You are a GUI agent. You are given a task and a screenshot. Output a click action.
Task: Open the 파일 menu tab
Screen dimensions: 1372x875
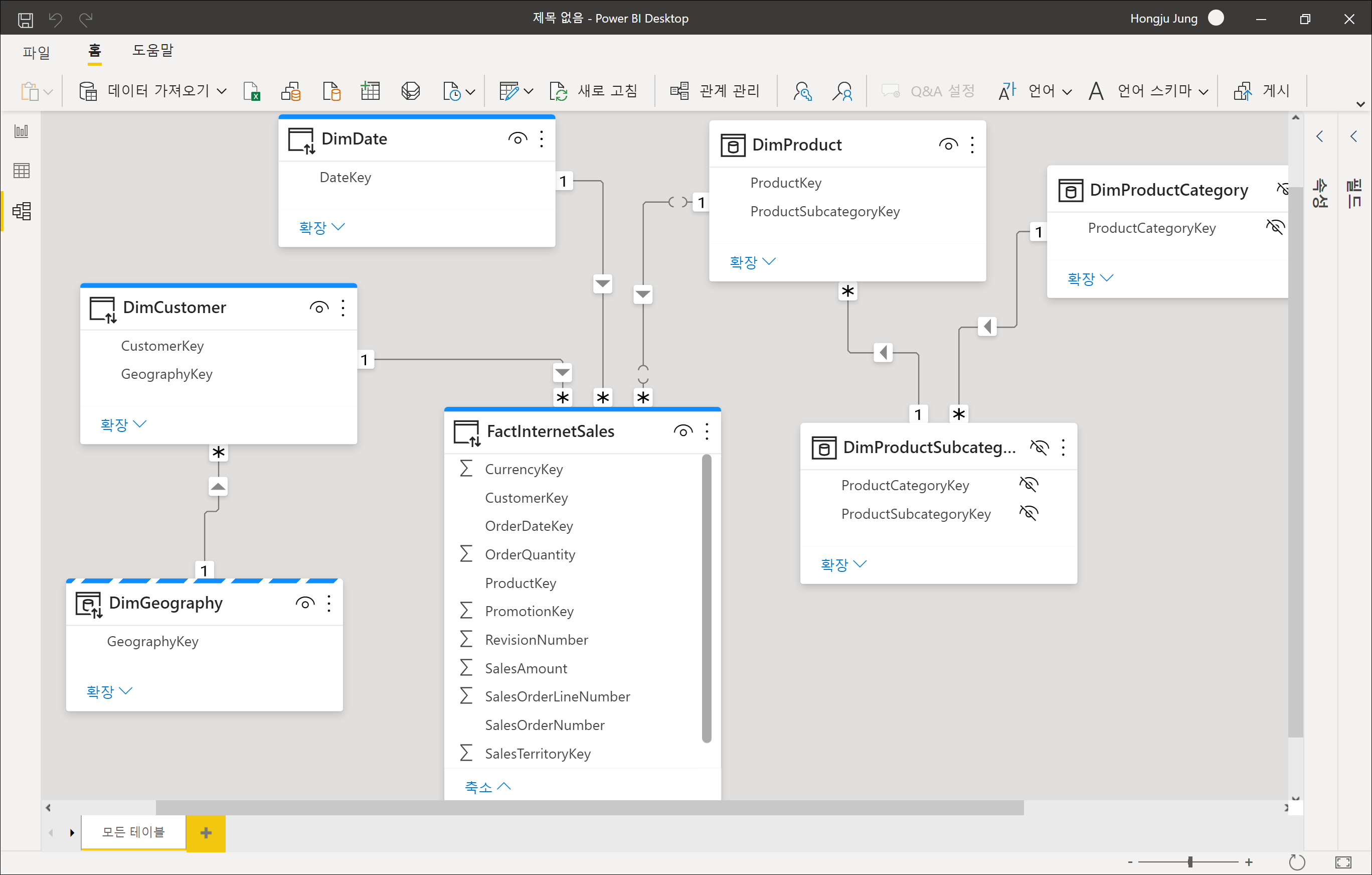pos(37,52)
